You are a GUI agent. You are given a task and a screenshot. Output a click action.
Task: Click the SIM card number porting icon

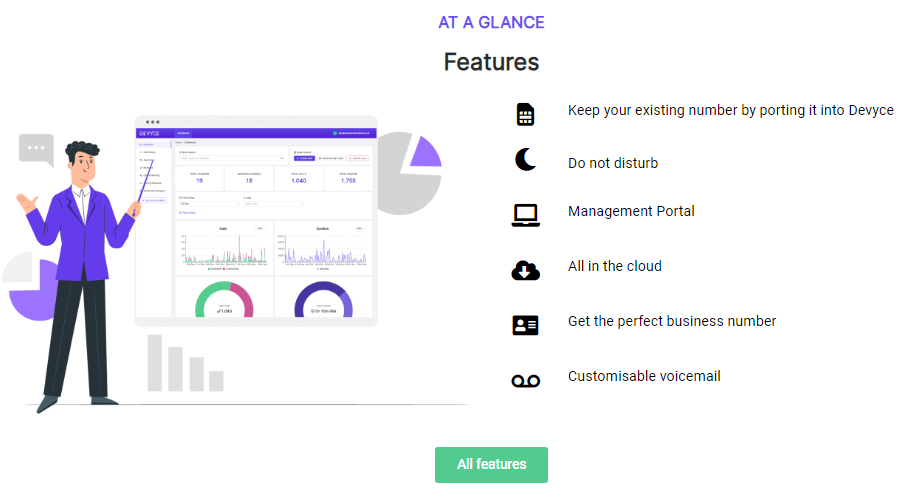click(x=525, y=113)
